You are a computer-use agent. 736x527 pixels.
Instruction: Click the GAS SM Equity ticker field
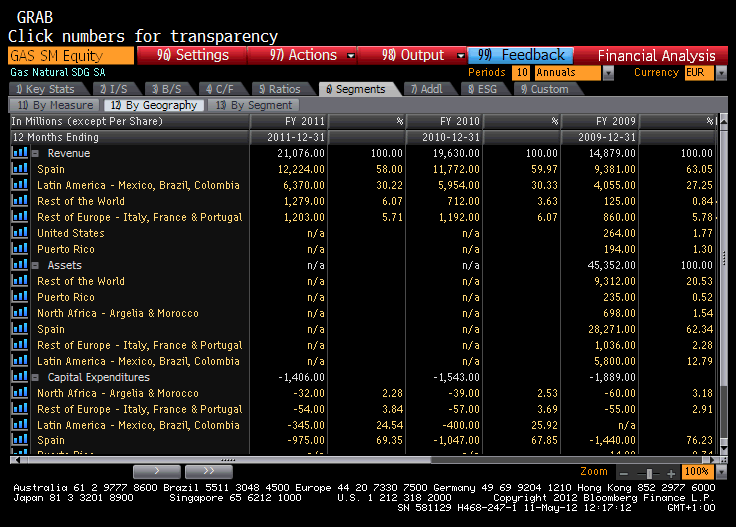[x=71, y=55]
